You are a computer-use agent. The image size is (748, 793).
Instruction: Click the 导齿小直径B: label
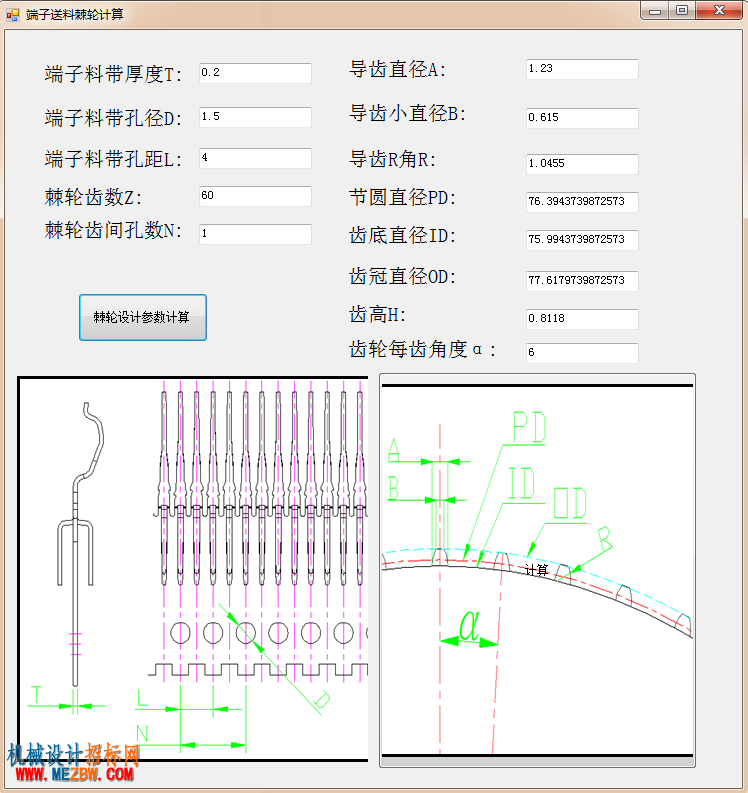(x=407, y=113)
